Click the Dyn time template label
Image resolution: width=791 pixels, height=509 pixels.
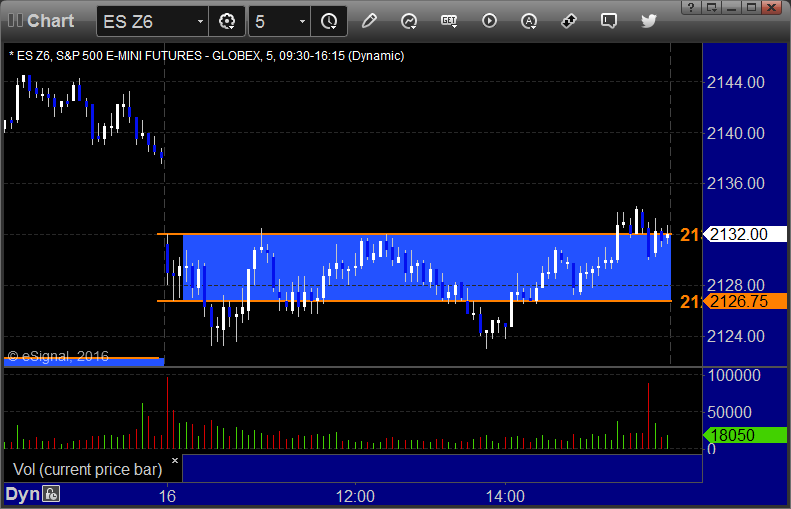22,494
